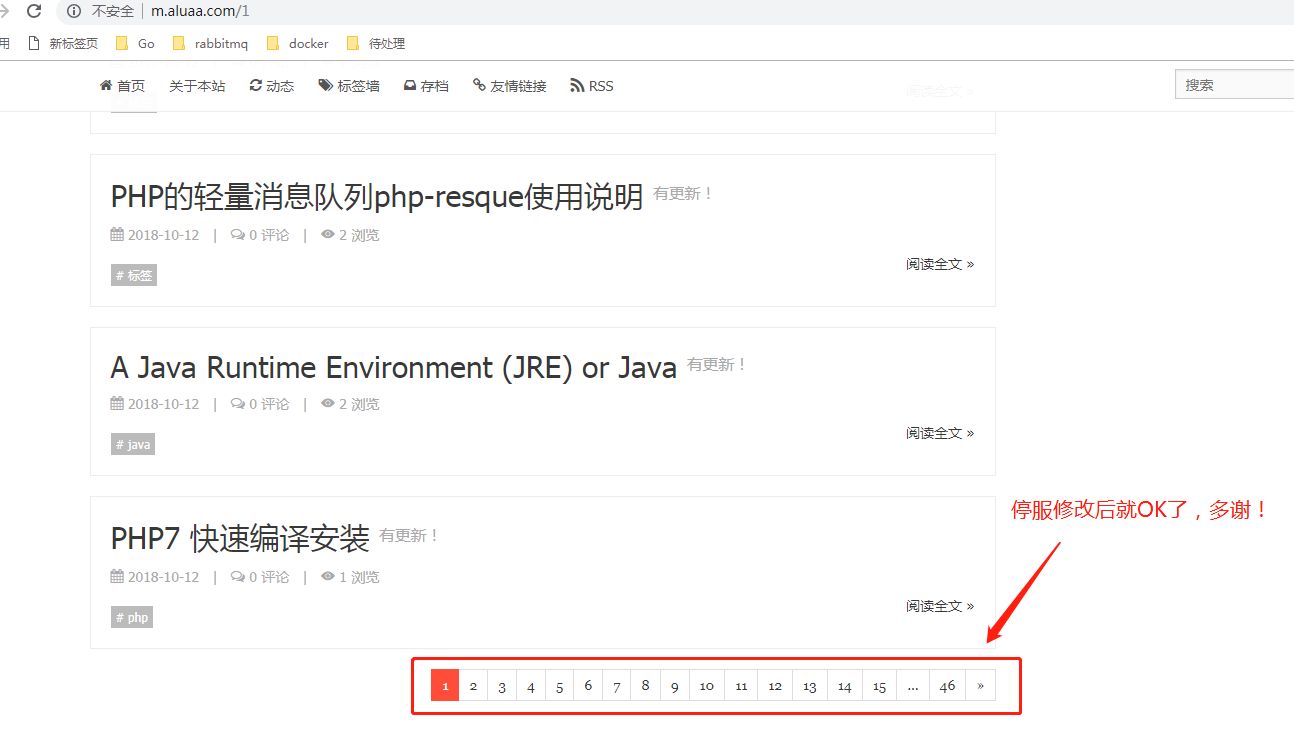Viewport: 1294px width, 749px height.
Task: Open the 标签墙 tag wall
Action: tap(349, 86)
